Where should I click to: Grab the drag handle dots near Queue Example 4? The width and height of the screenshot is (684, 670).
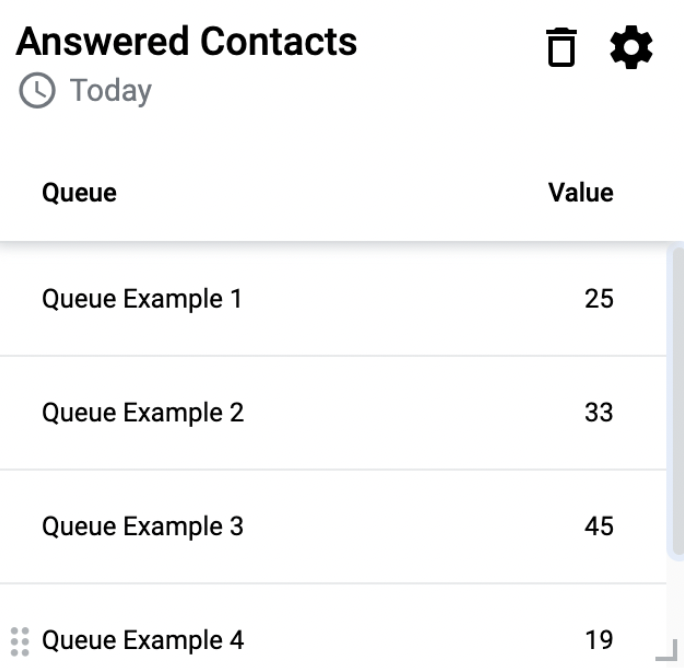point(20,642)
